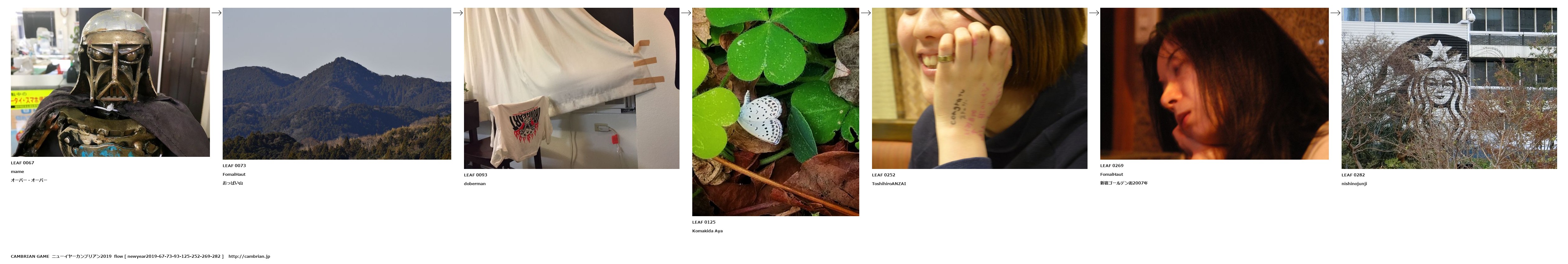This screenshot has height=264, width=1568.
Task: Click author name FomalHaut under LEAF 0073
Action: point(234,175)
